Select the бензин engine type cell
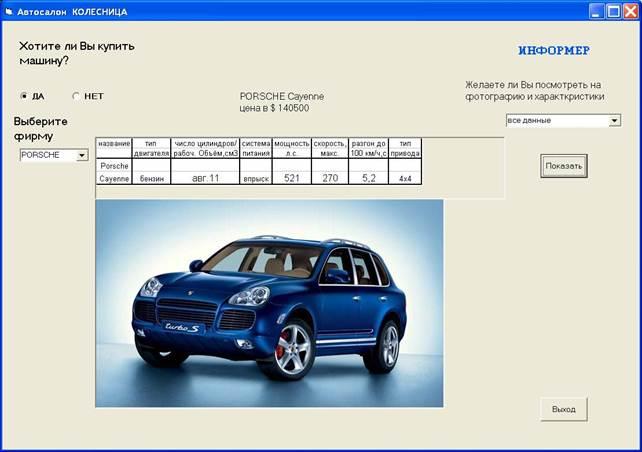This screenshot has height=452, width=642. pyautogui.click(x=152, y=178)
